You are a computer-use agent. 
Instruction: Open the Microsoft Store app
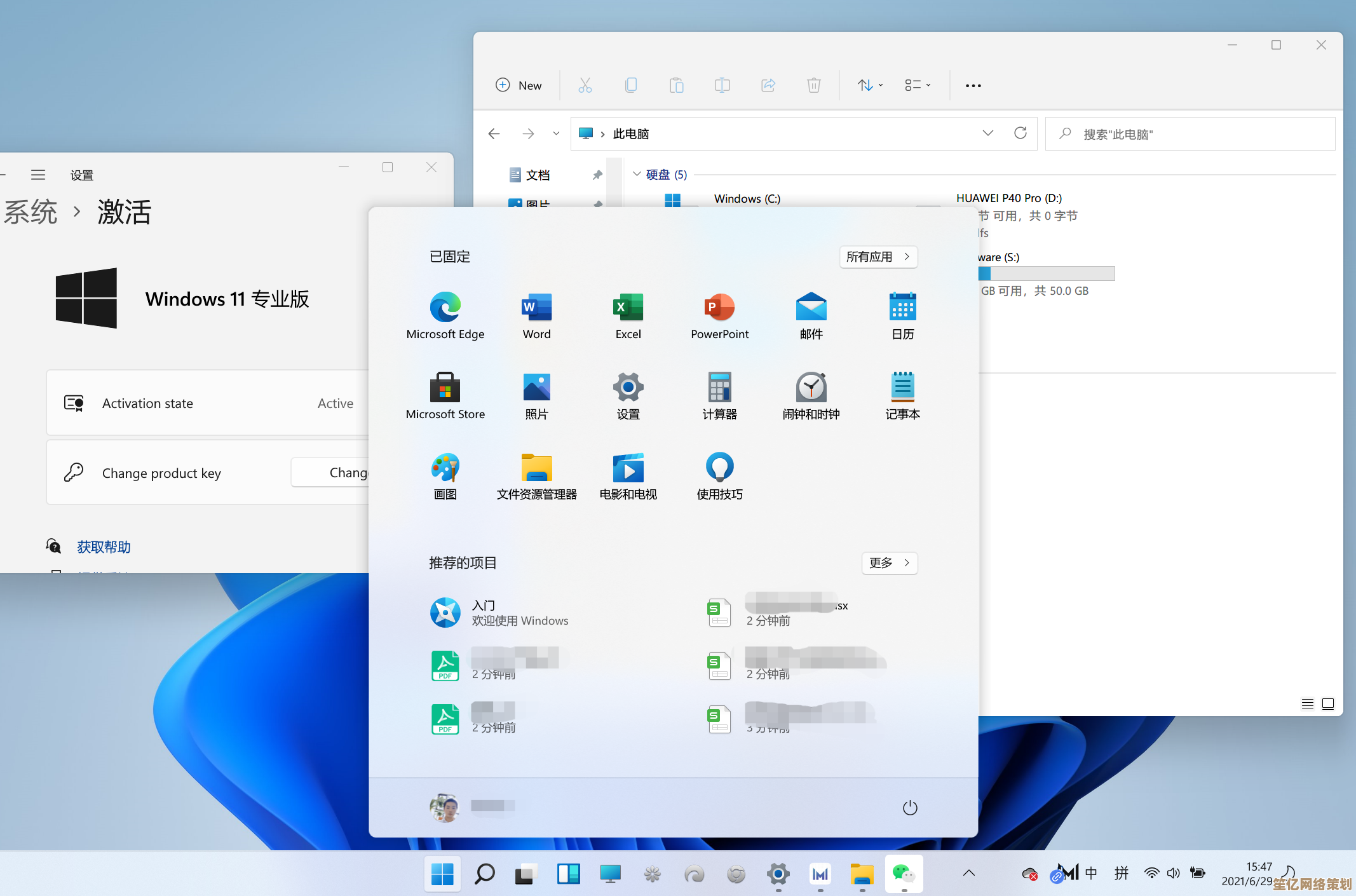click(x=445, y=395)
